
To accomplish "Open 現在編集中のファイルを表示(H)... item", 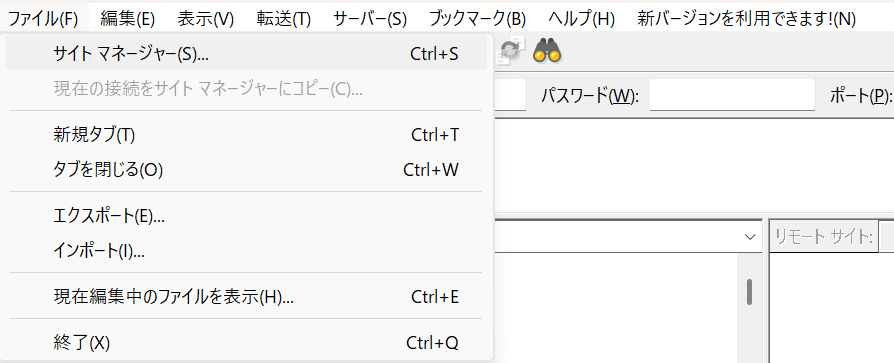I will click(246, 297).
